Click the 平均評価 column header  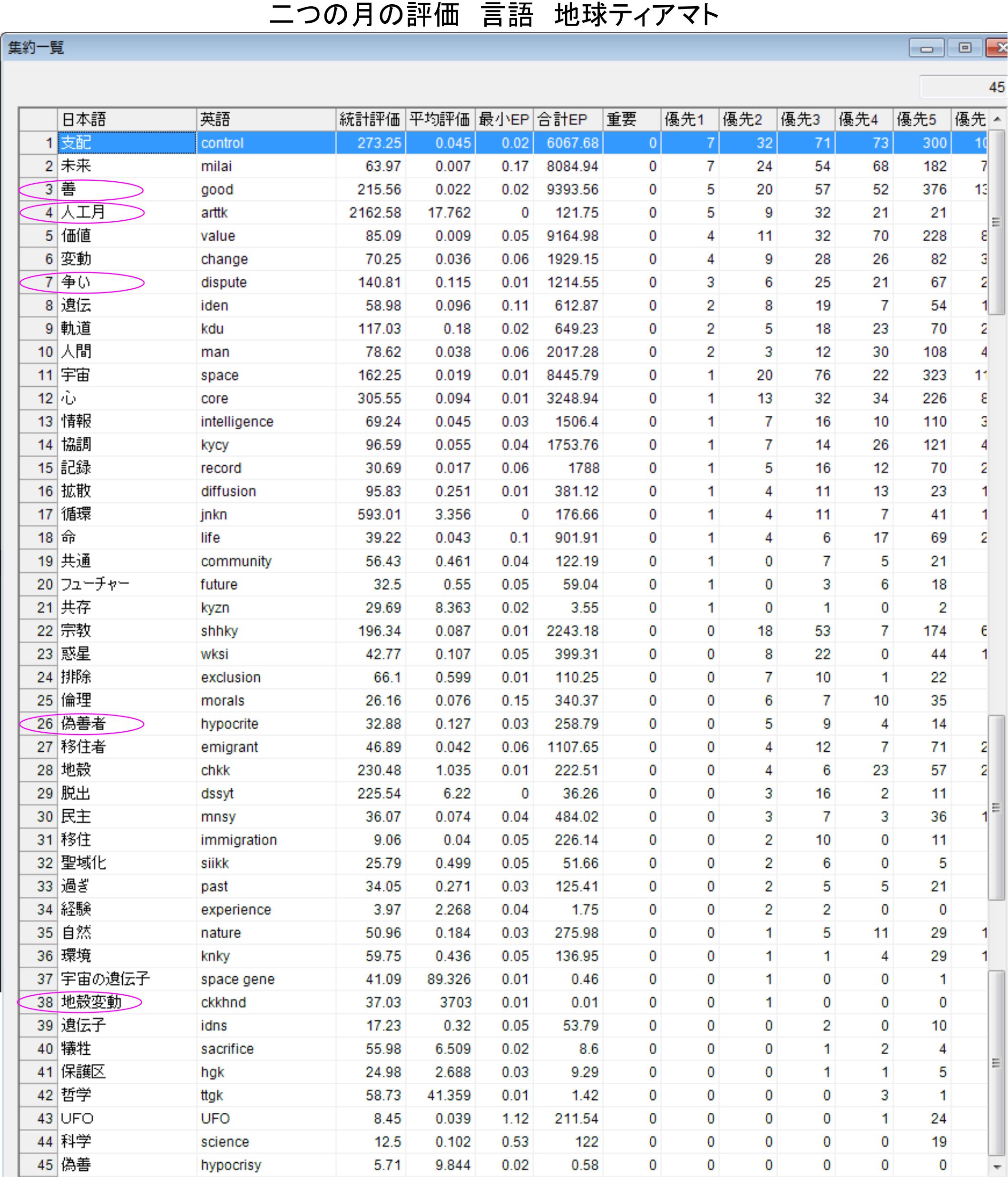tap(440, 119)
